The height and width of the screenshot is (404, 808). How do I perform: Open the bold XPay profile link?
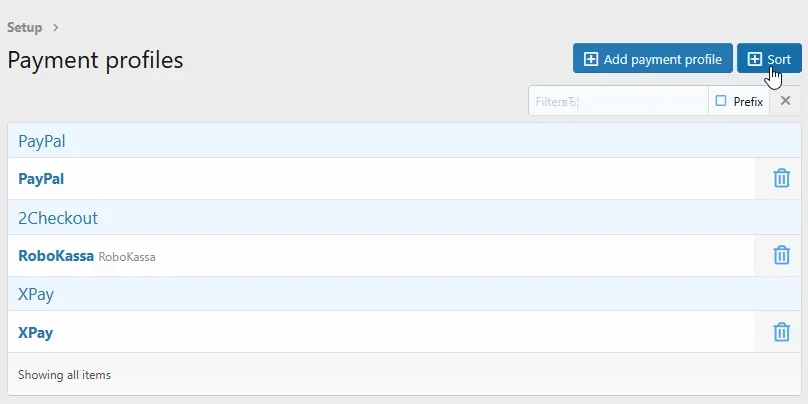pyautogui.click(x=36, y=333)
